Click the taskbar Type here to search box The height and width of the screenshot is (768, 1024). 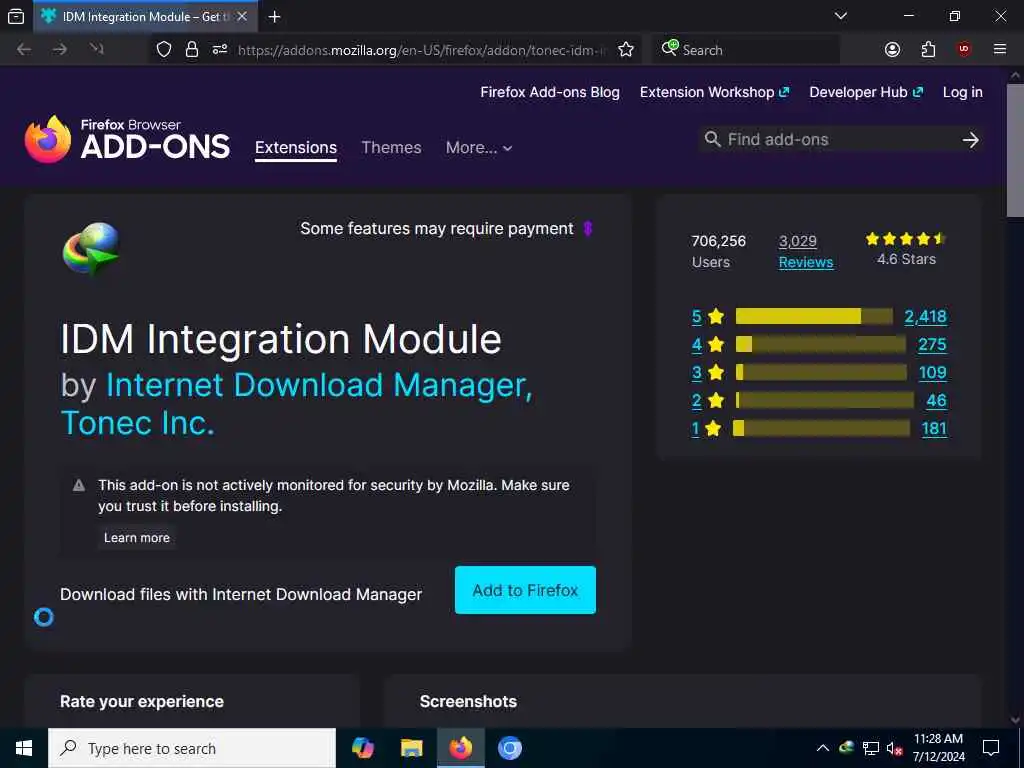192,748
